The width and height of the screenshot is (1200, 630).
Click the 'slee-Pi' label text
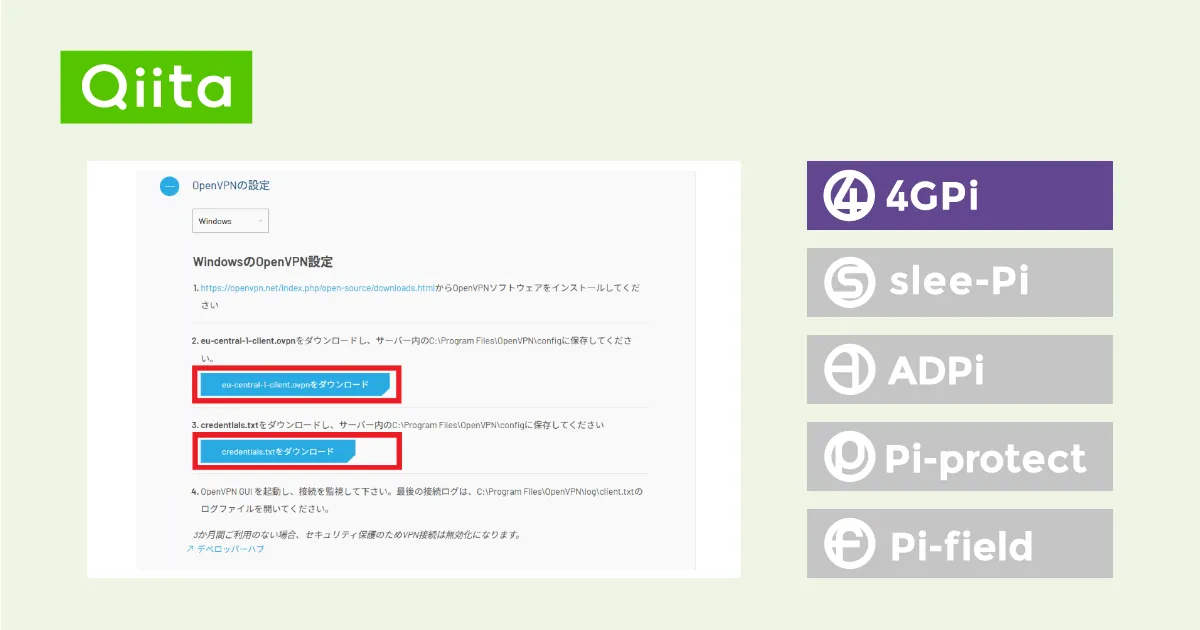(x=958, y=283)
